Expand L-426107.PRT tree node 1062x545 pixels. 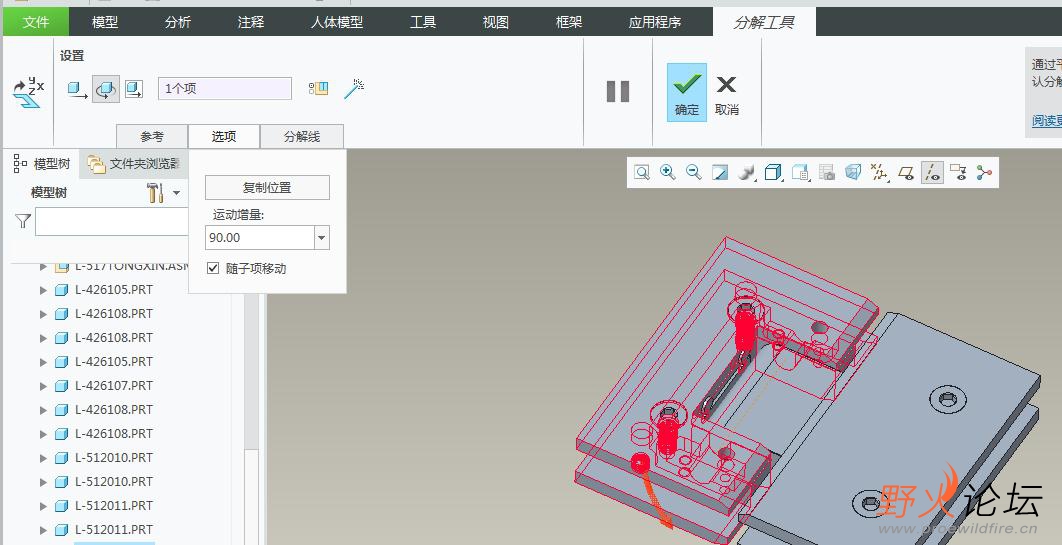coord(43,386)
